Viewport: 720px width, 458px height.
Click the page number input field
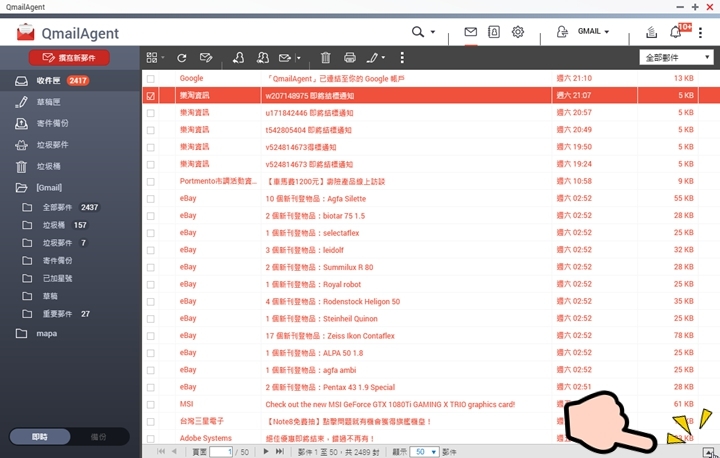(x=221, y=452)
